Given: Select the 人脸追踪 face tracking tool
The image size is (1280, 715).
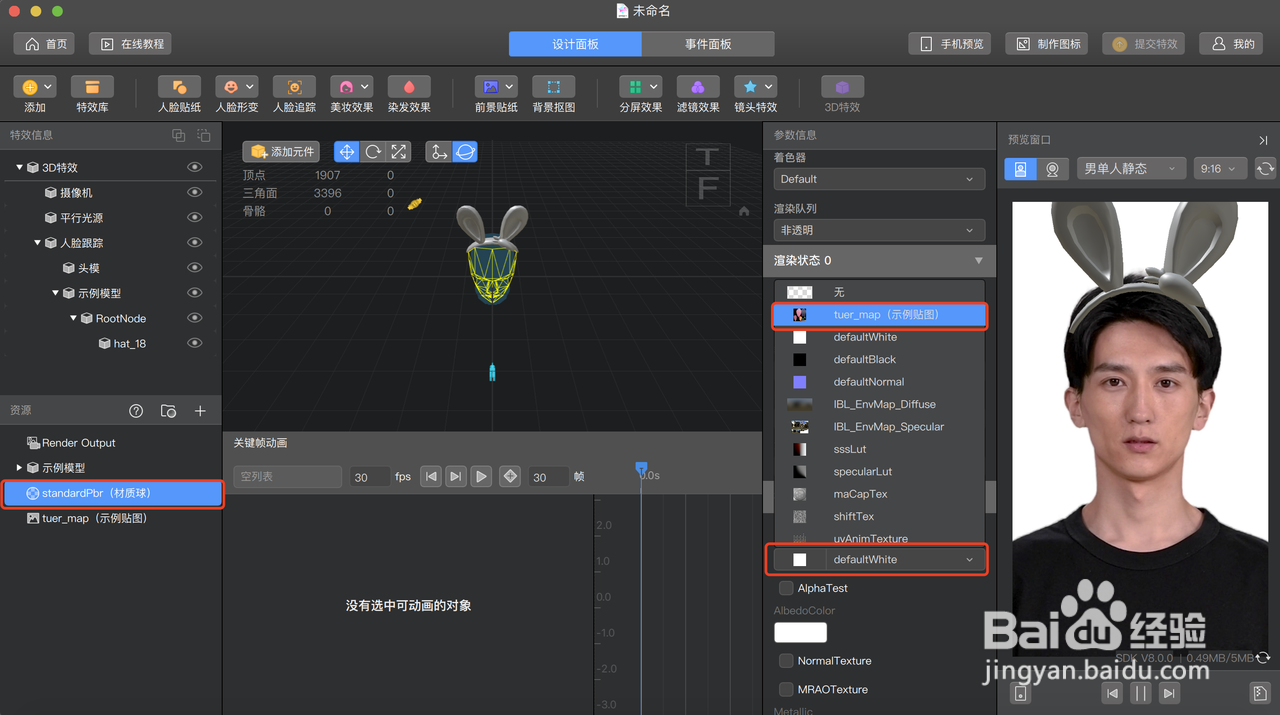Looking at the screenshot, I should pos(294,87).
